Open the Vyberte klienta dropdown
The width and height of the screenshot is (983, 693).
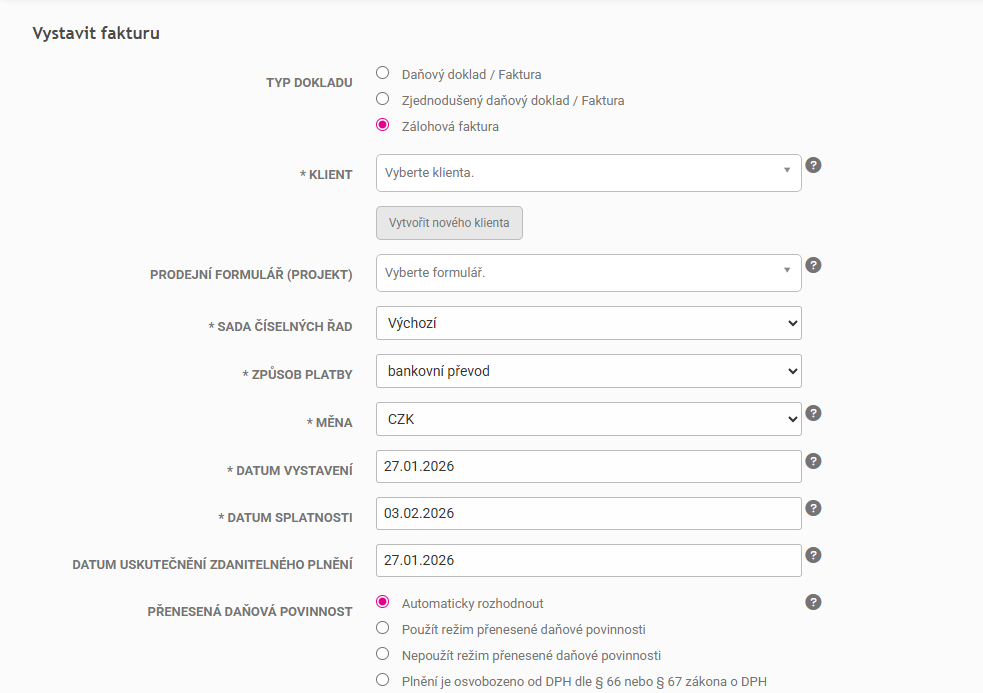[x=588, y=172]
